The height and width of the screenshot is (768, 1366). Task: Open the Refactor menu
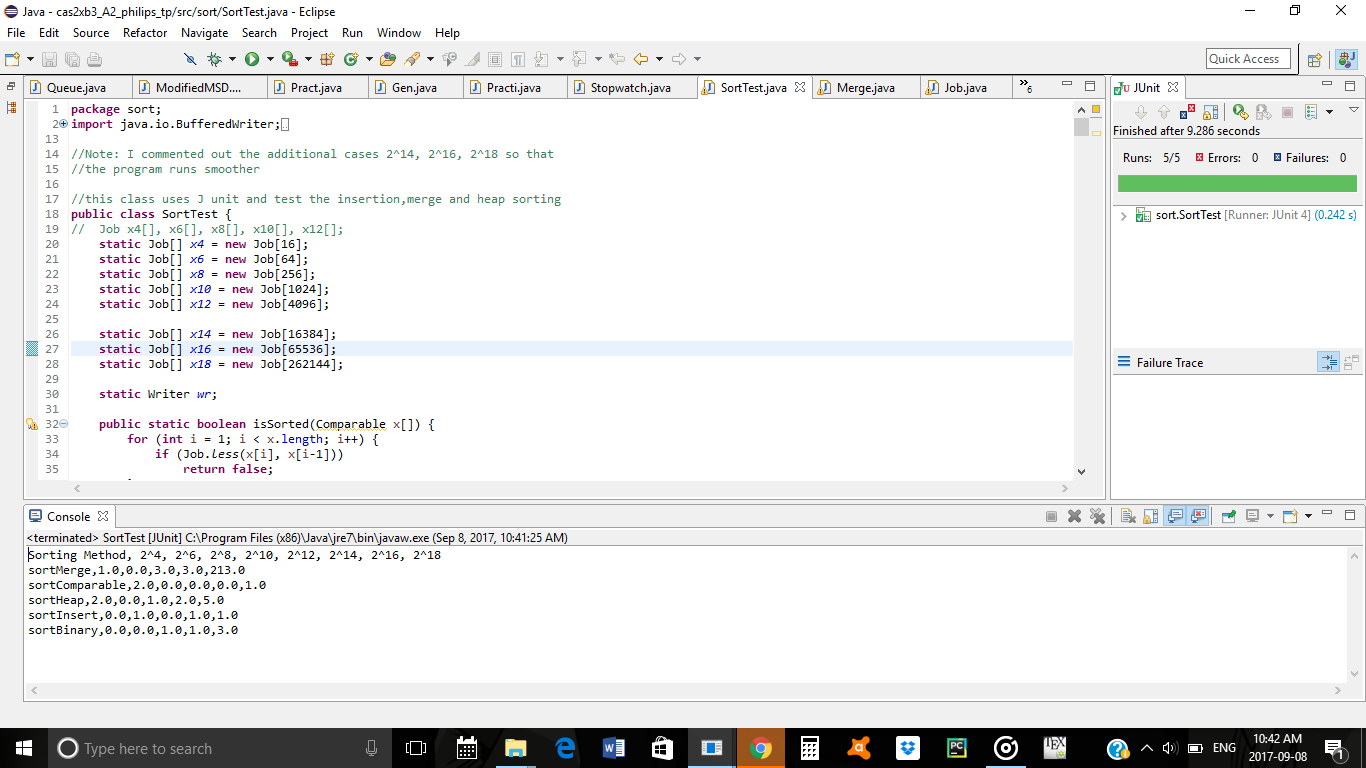[145, 33]
